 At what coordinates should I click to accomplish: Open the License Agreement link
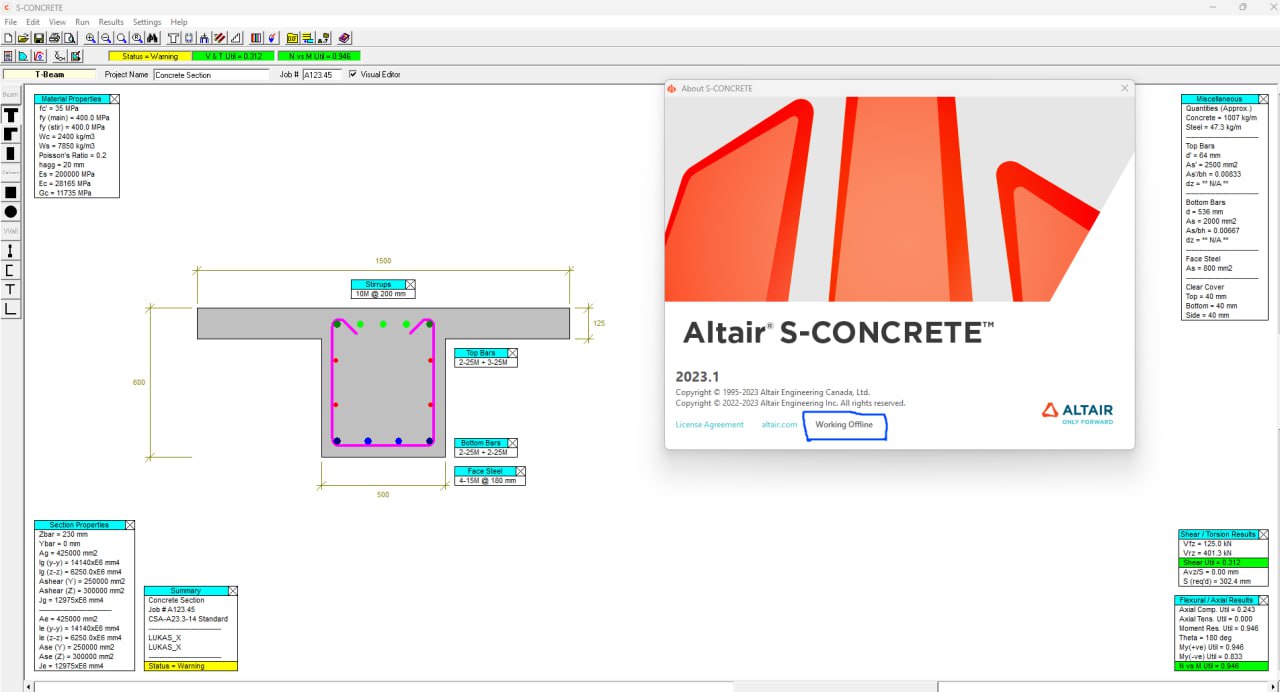click(x=710, y=425)
